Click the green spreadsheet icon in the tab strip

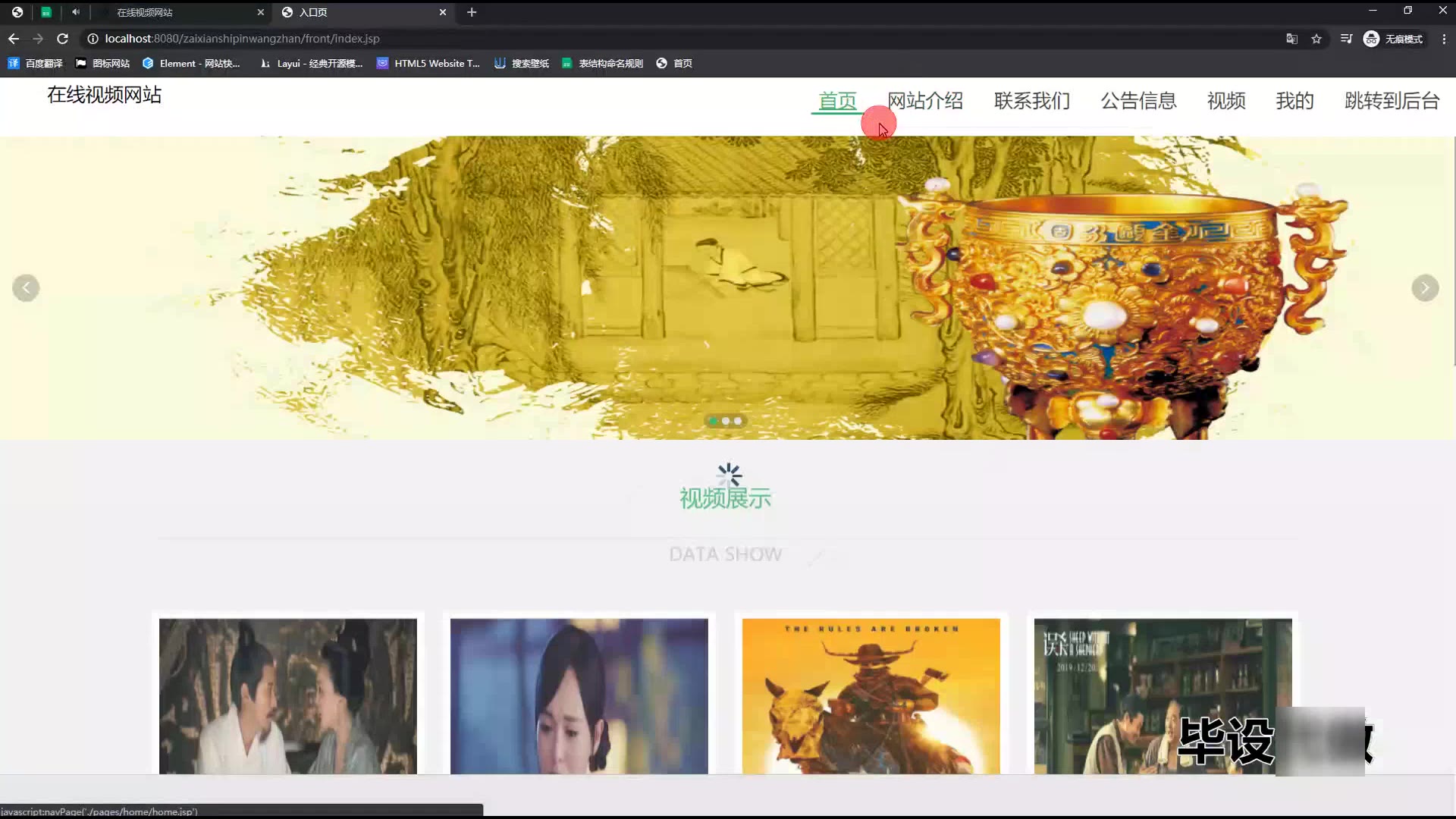(x=46, y=12)
